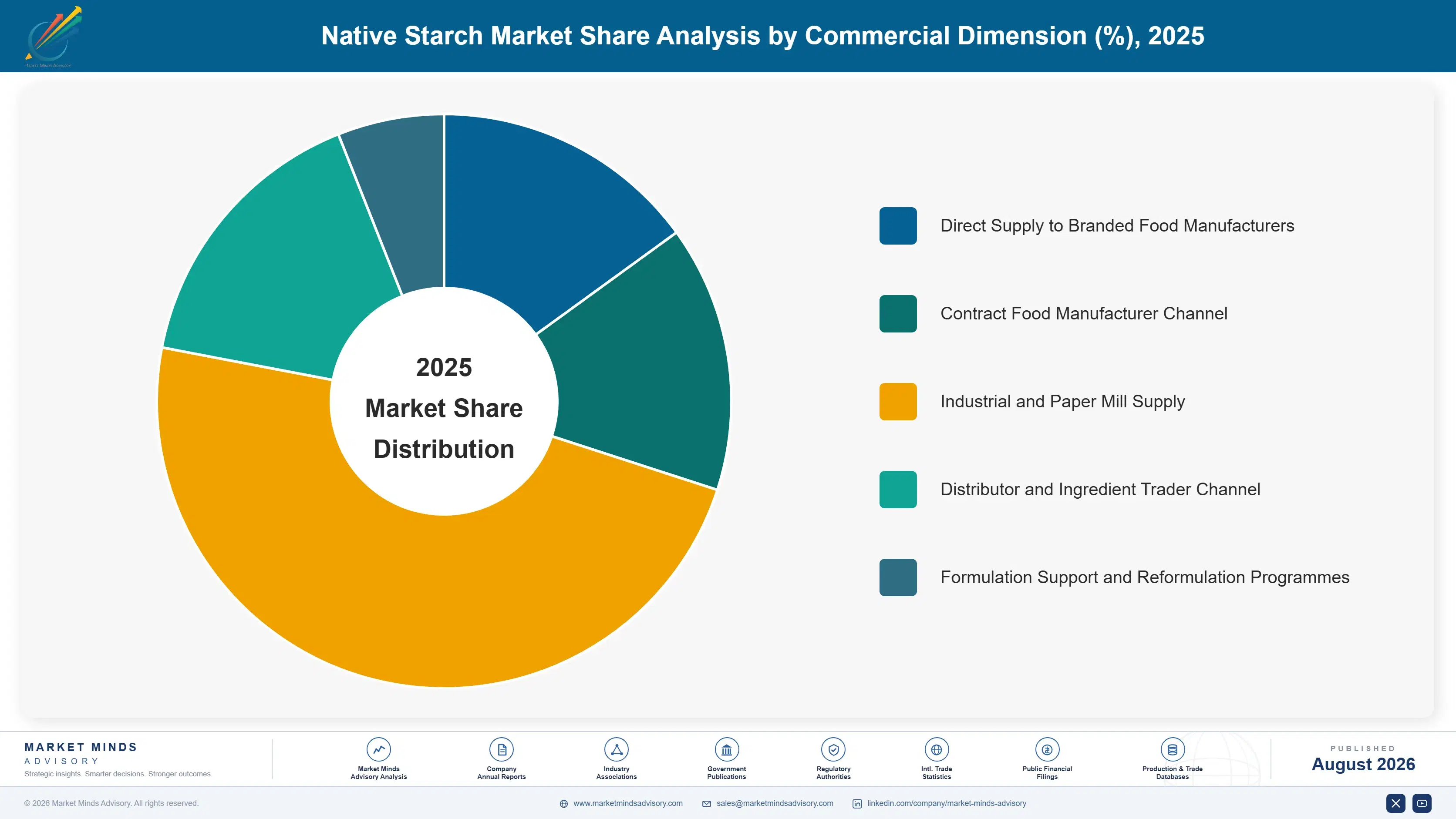Click the Intl. Trade Statistics globe icon

[937, 749]
